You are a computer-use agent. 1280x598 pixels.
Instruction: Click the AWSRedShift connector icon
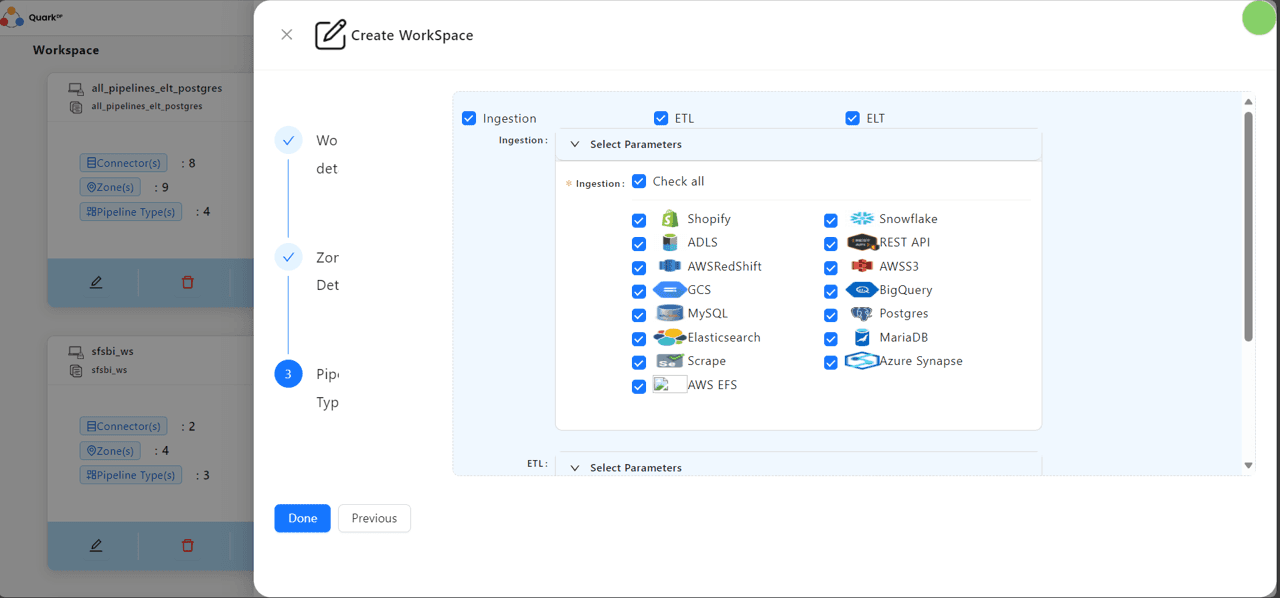669,266
